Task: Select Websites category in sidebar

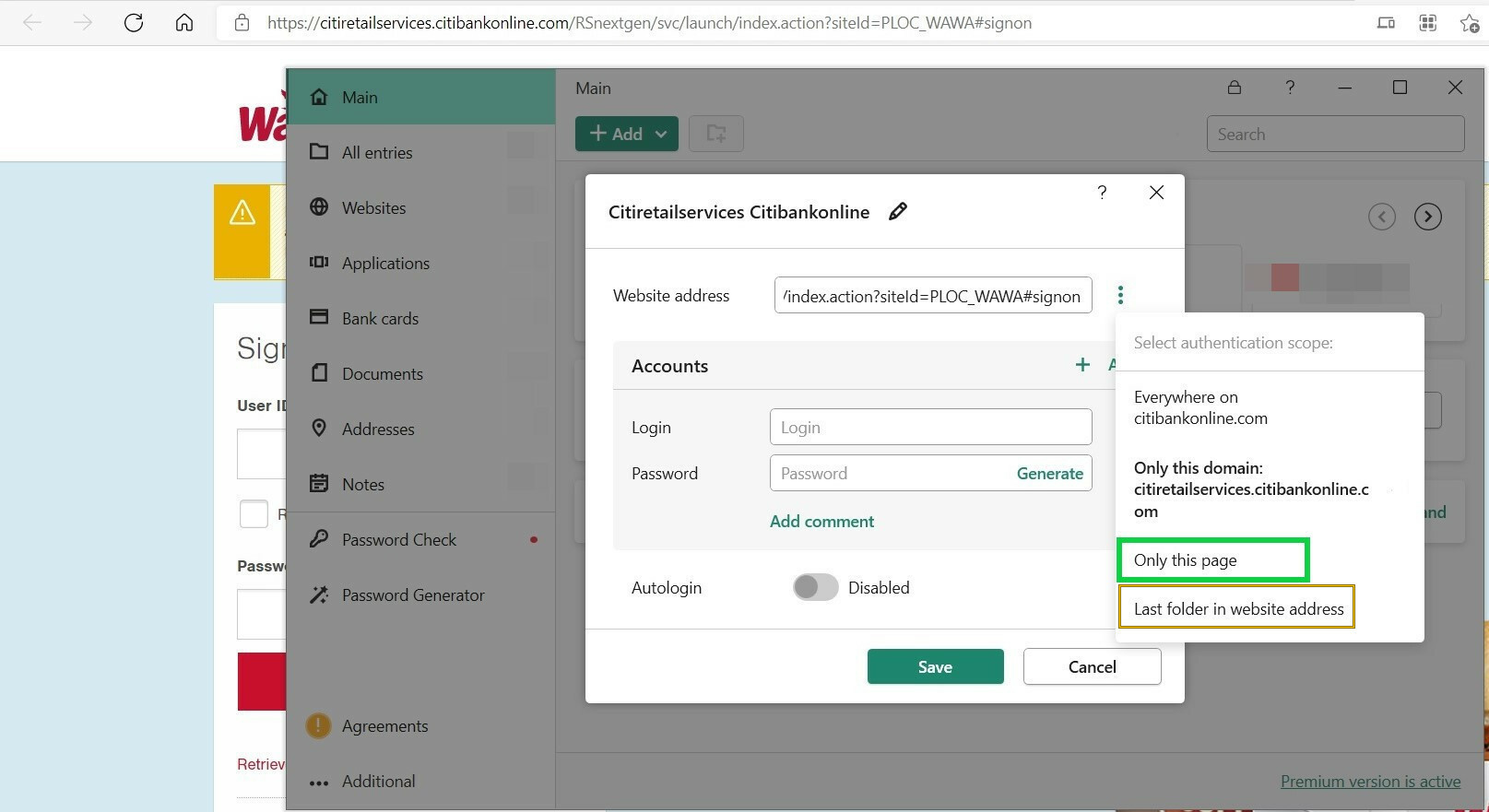Action: click(421, 207)
